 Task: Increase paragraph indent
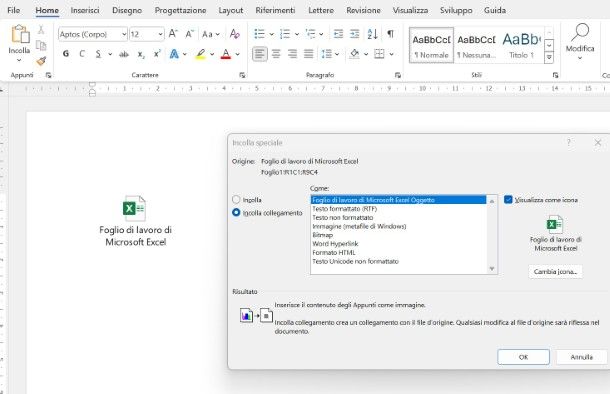pos(354,34)
